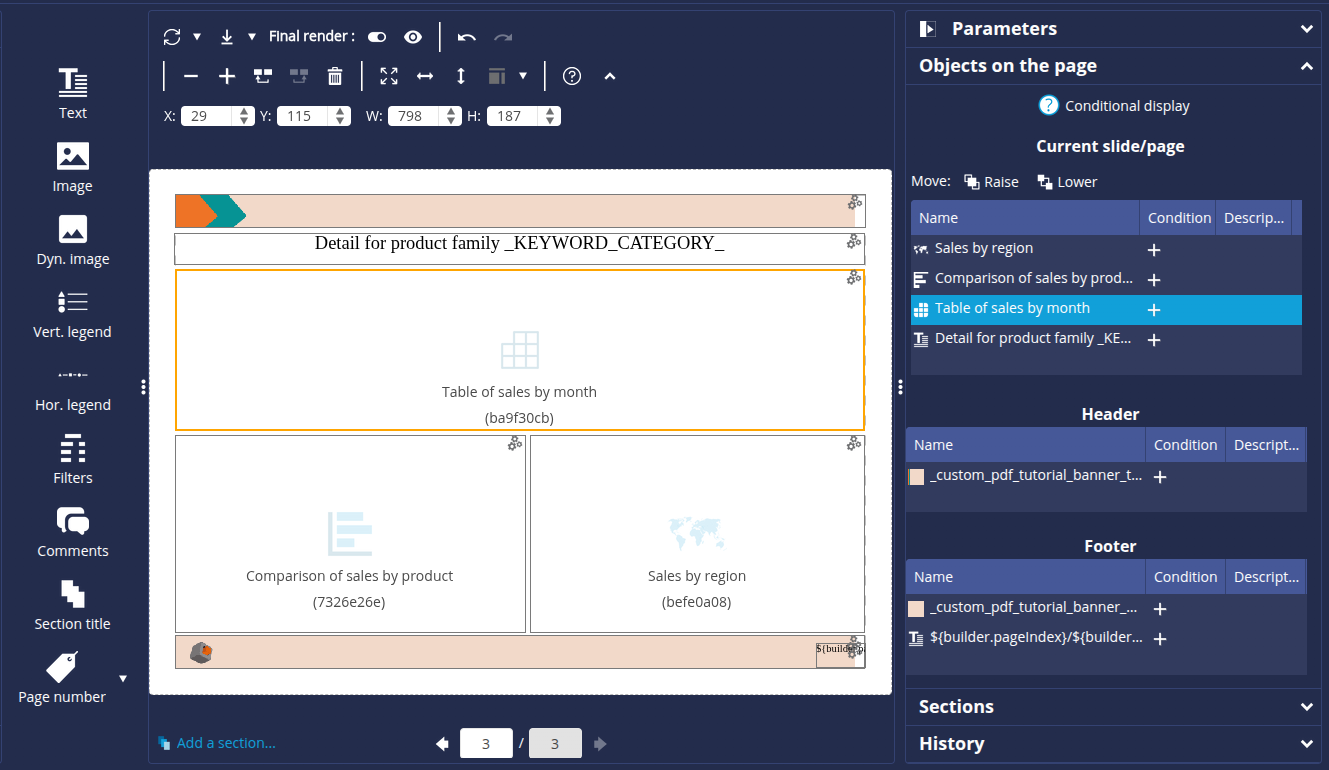Select the Text tool in the sidebar
The width and height of the screenshot is (1329, 770).
click(x=72, y=93)
